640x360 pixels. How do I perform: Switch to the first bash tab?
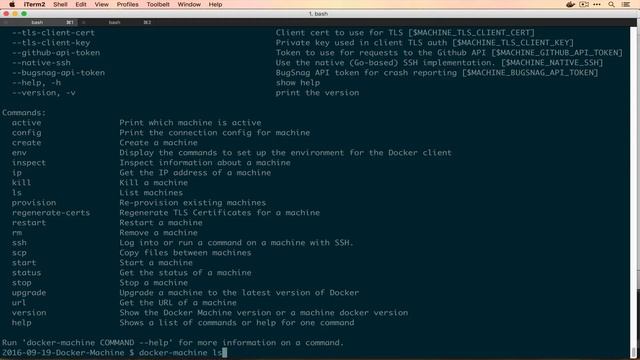[x=40, y=22]
